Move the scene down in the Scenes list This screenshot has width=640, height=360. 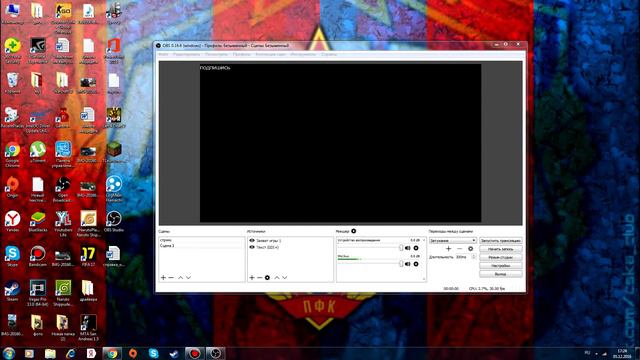(188, 278)
